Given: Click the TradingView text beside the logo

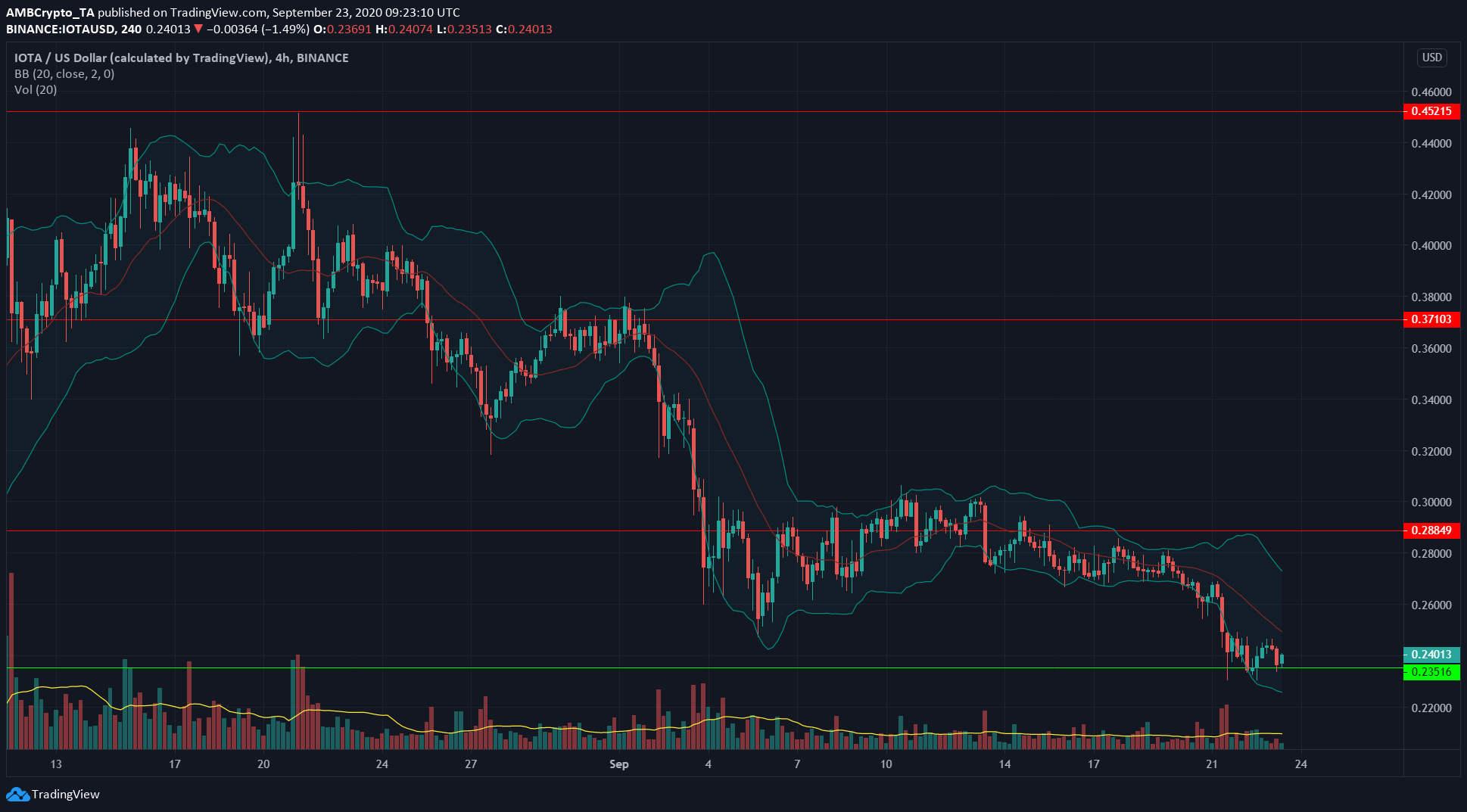Looking at the screenshot, I should coord(66,795).
